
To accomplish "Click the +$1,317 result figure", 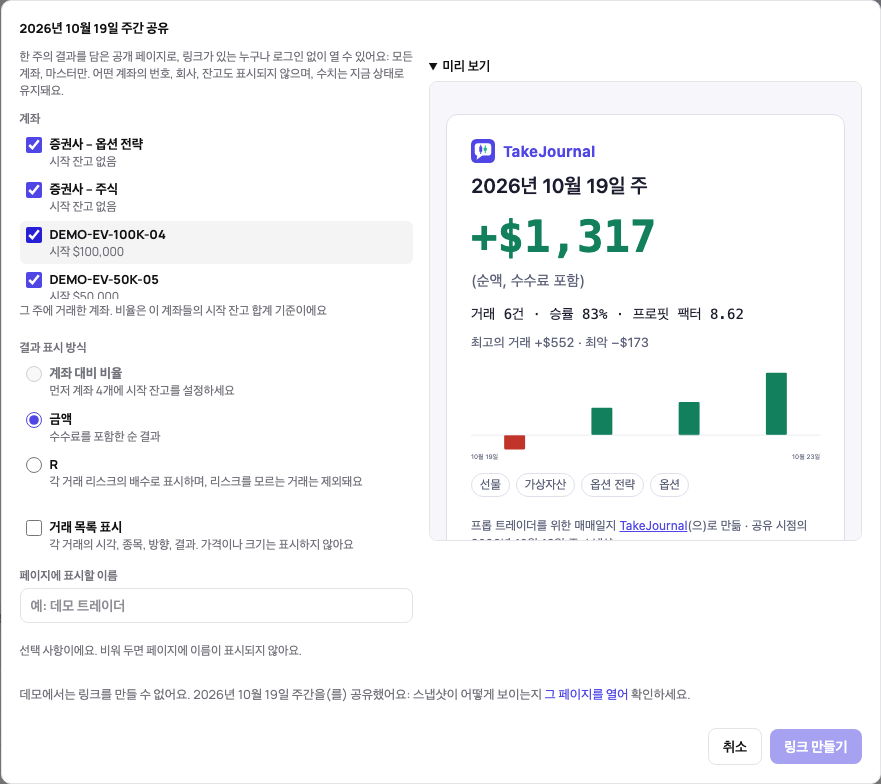I will pyautogui.click(x=563, y=237).
